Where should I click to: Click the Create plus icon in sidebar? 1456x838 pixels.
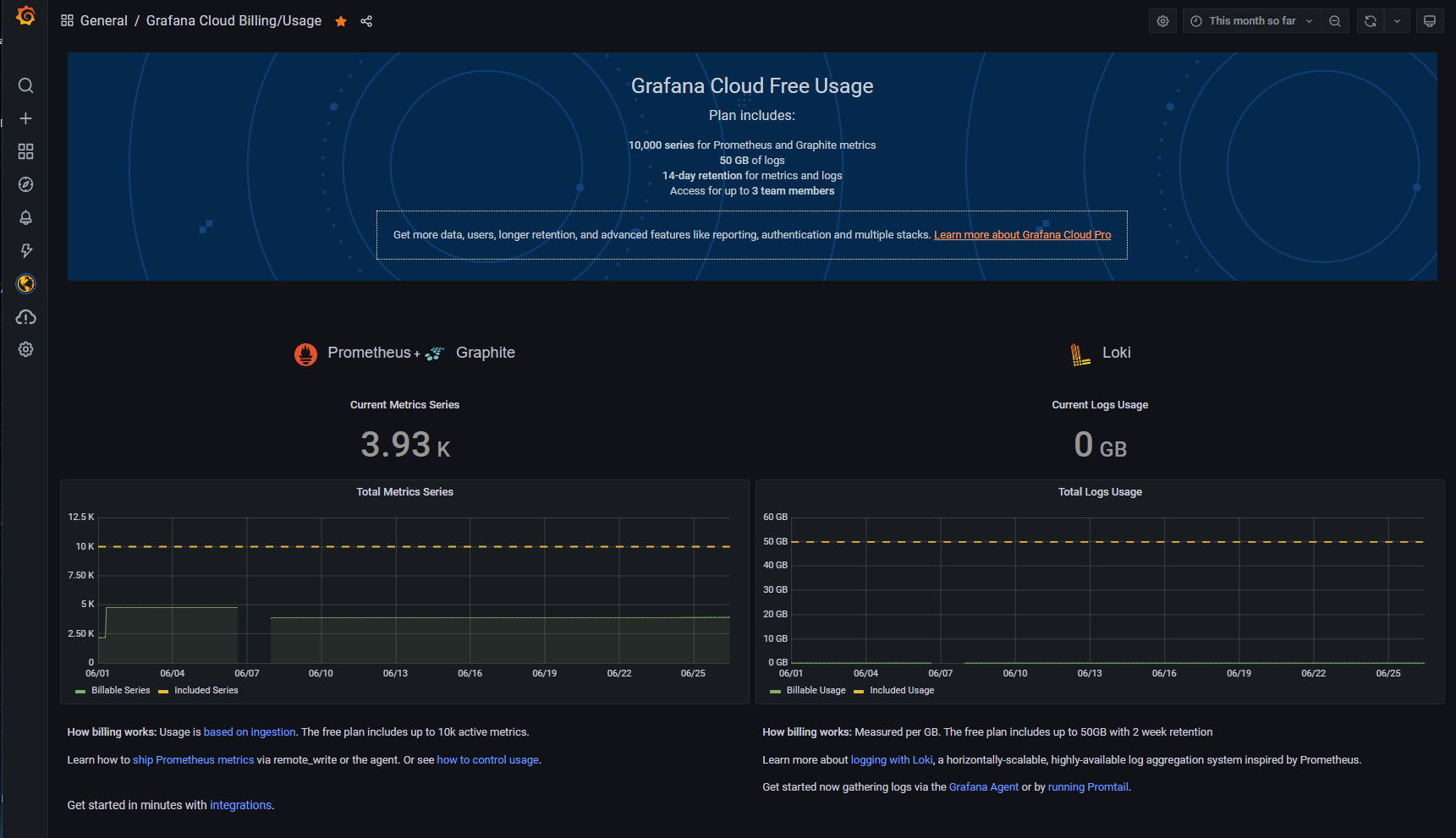pyautogui.click(x=25, y=118)
